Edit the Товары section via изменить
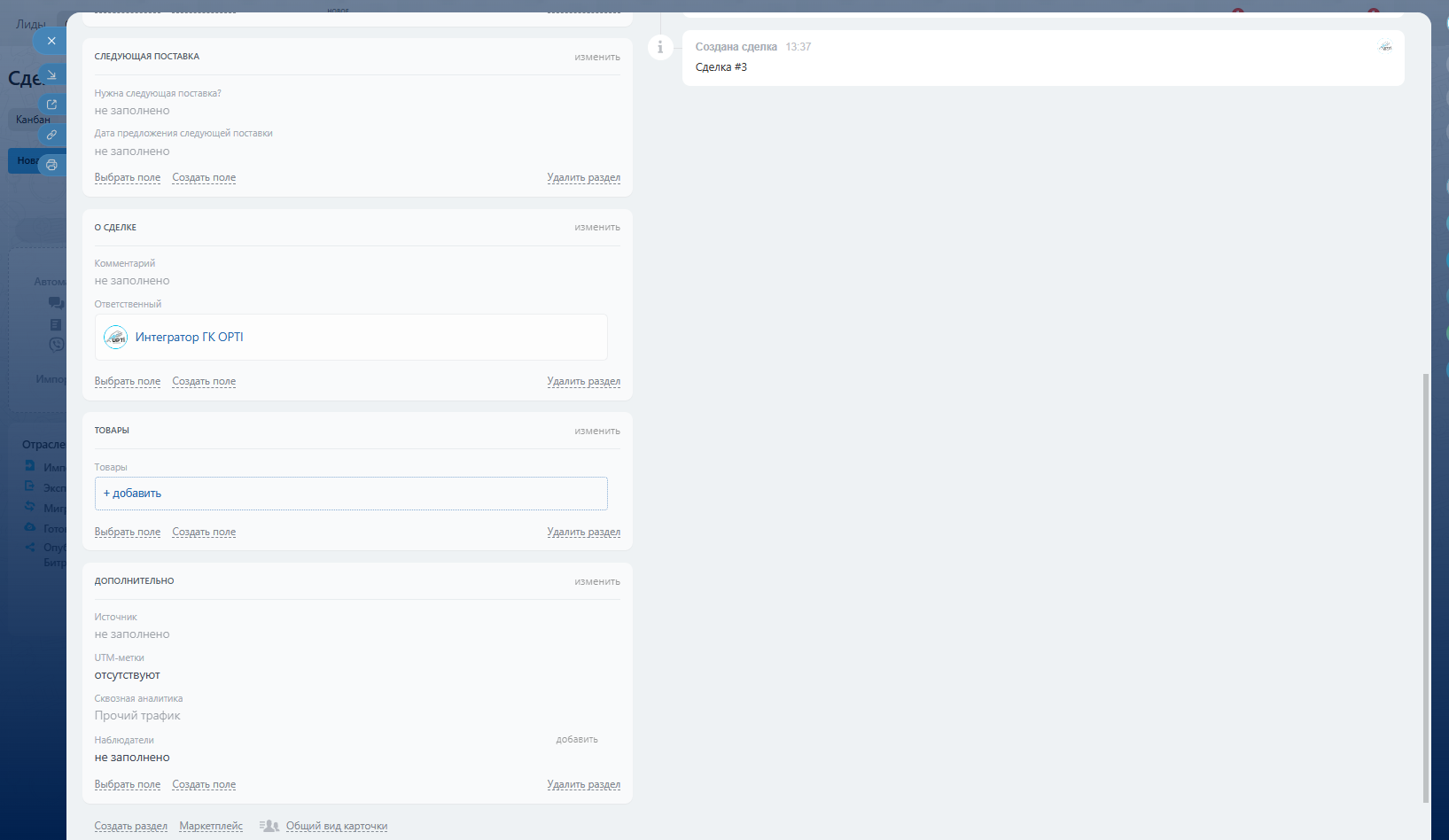Image resolution: width=1449 pixels, height=840 pixels. [597, 432]
